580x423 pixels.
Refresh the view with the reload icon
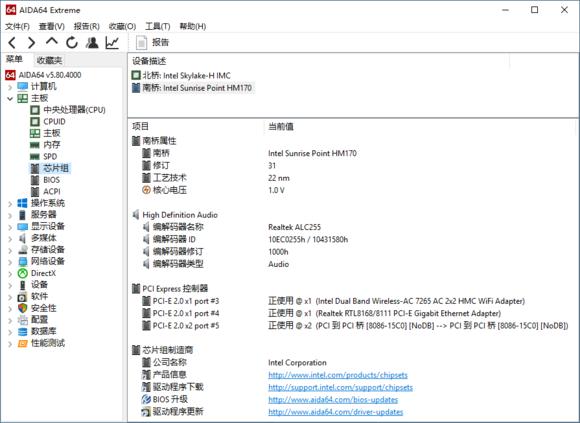(x=72, y=43)
